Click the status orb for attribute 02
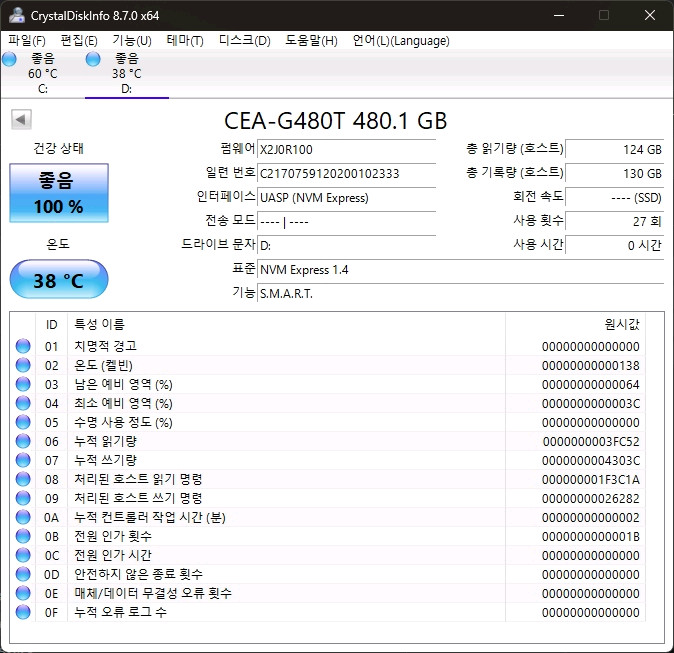Viewport: 674px width, 653px height. (23, 365)
